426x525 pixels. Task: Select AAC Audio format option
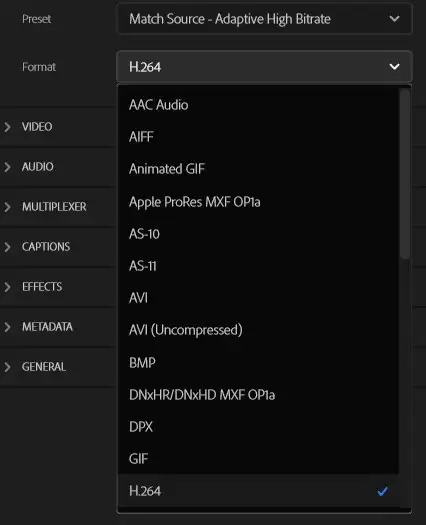click(x=258, y=105)
